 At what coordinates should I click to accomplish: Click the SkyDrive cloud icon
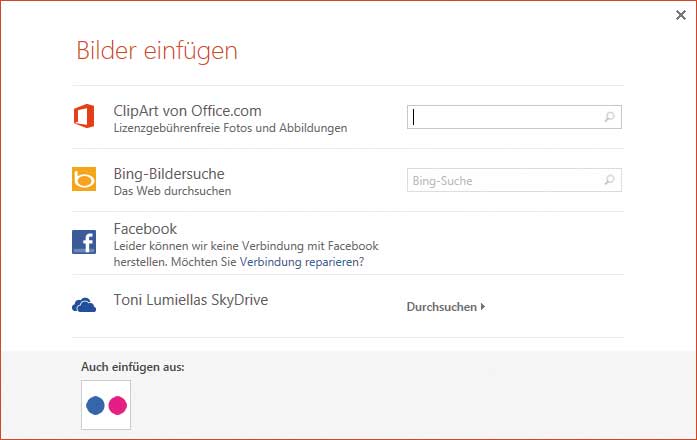point(84,305)
